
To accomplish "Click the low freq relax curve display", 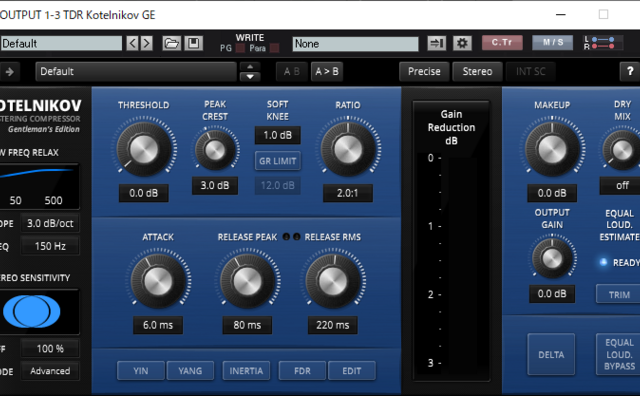I will pyautogui.click(x=39, y=187).
